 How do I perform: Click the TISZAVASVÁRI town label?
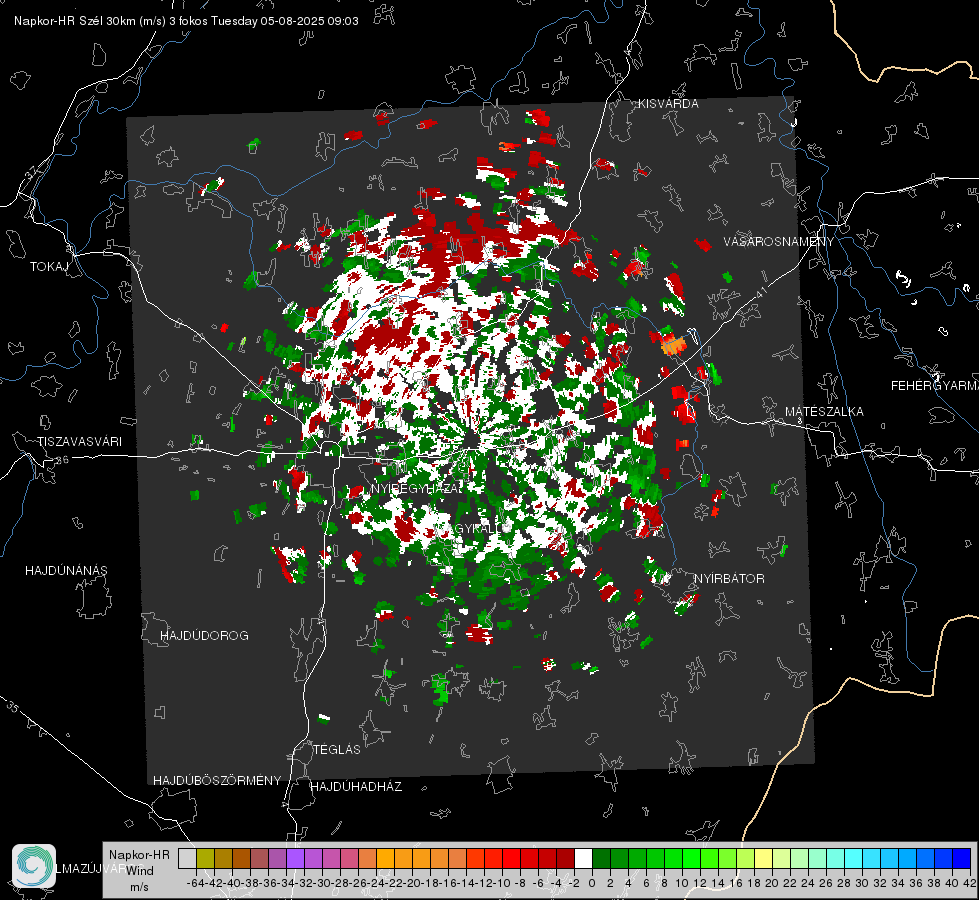tap(79, 442)
